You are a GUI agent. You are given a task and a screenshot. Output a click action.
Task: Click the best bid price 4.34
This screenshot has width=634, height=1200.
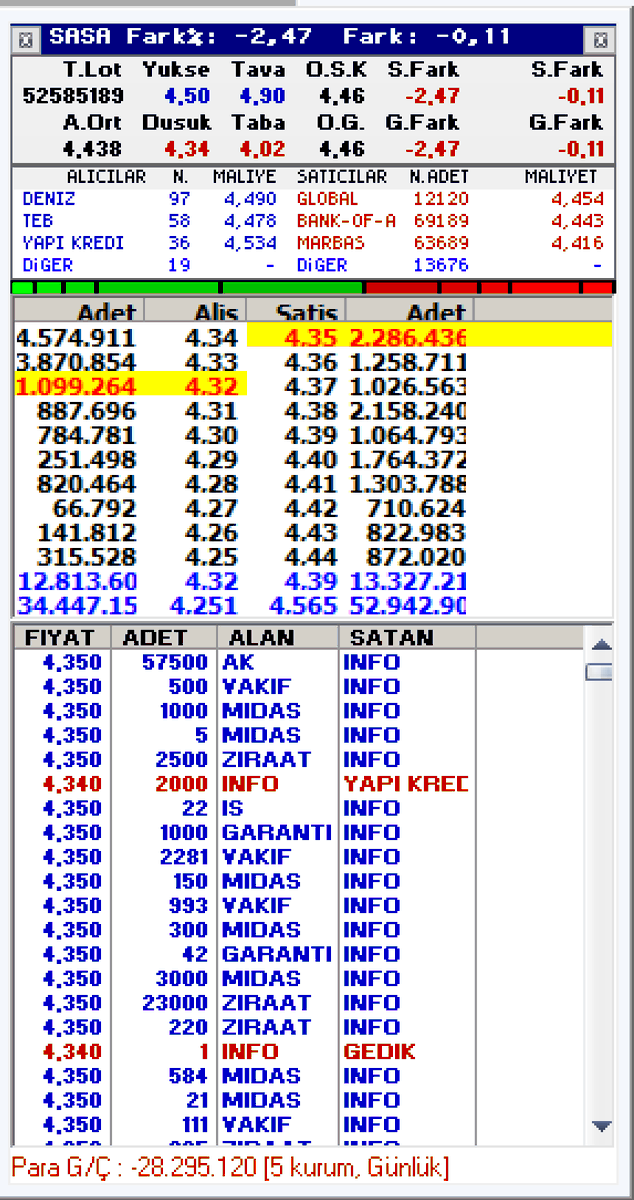(211, 338)
